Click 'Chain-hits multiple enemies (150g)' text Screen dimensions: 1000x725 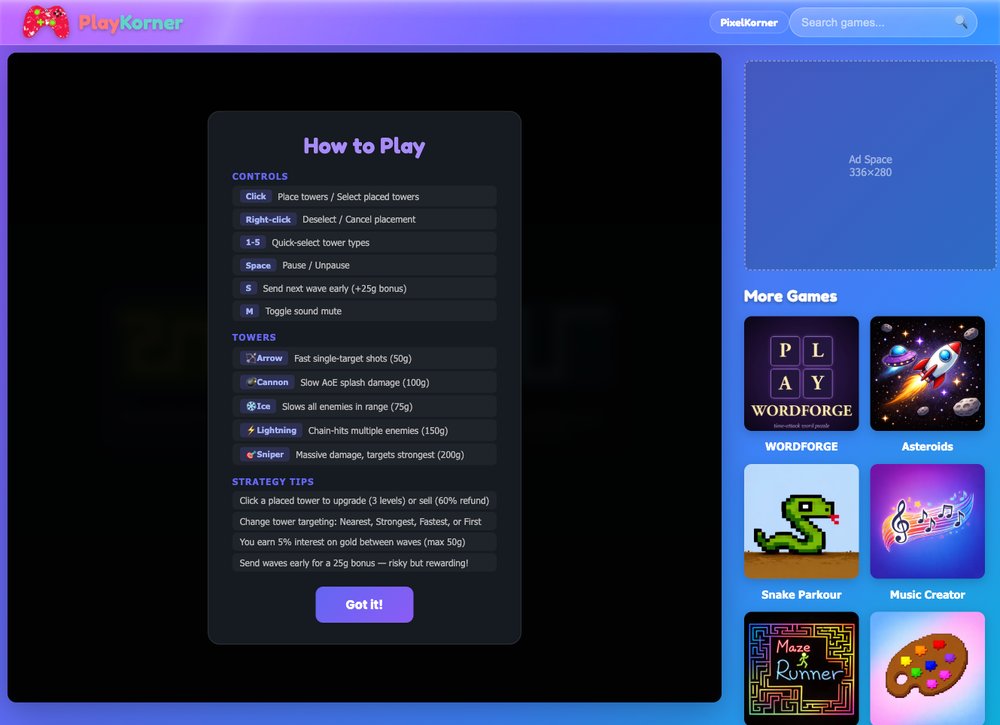(x=378, y=431)
